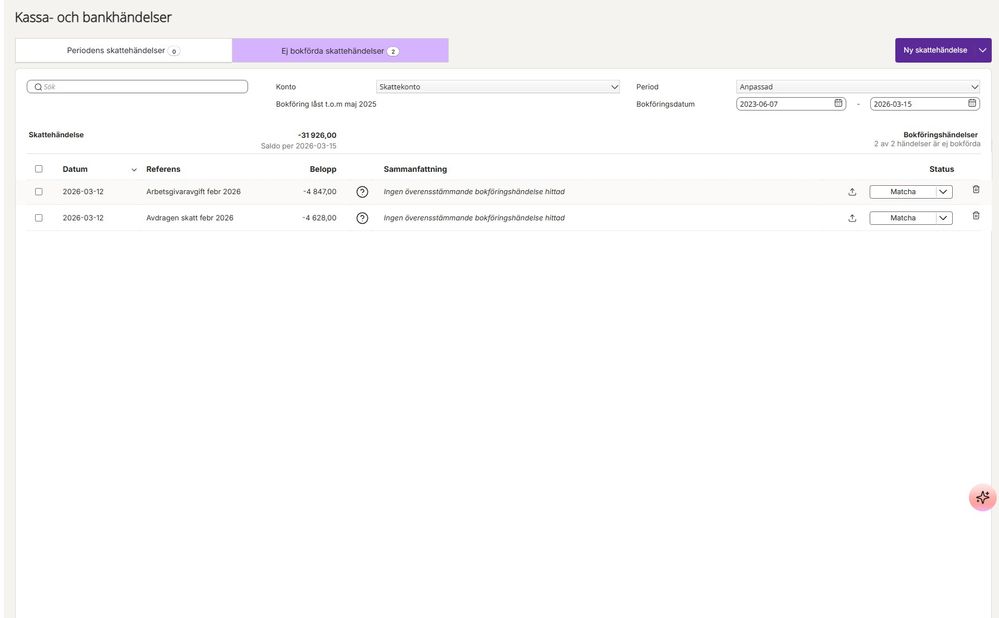The image size is (999, 618).
Task: Click the help icon on Avdragen skatt row
Action: (x=362, y=218)
